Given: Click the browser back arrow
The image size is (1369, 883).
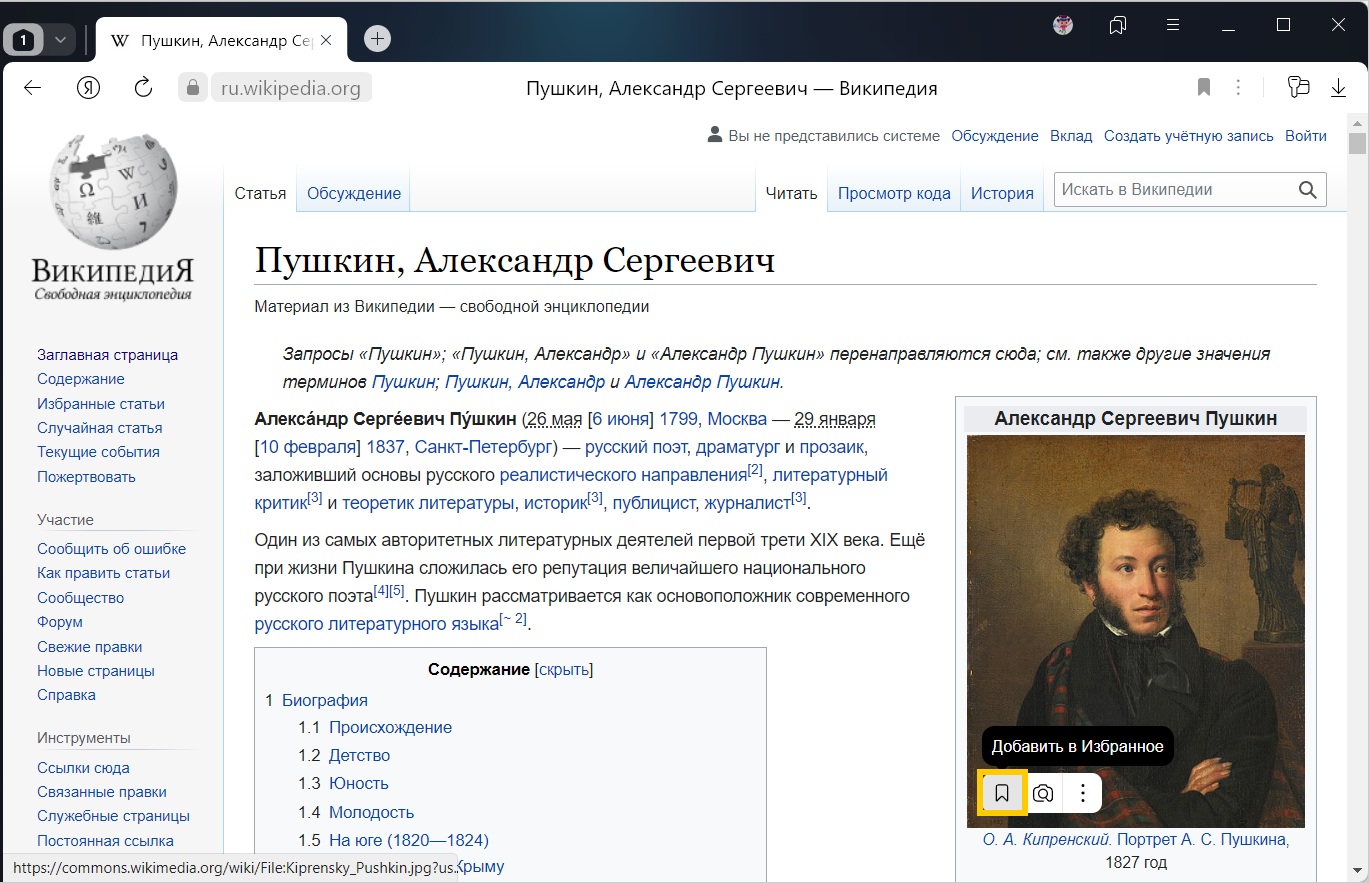Looking at the screenshot, I should (32, 88).
